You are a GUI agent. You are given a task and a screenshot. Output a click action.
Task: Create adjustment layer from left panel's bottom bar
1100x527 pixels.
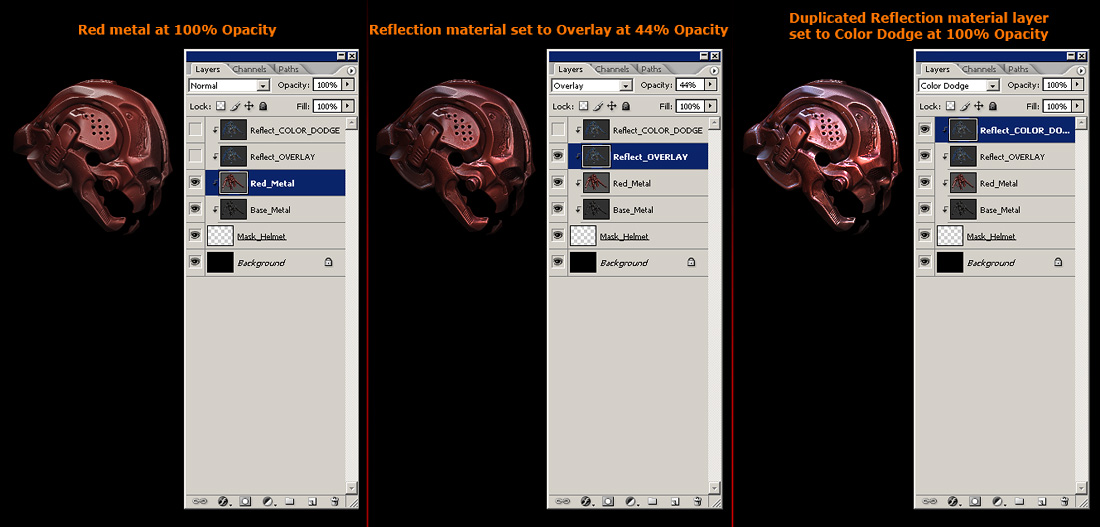click(x=268, y=501)
